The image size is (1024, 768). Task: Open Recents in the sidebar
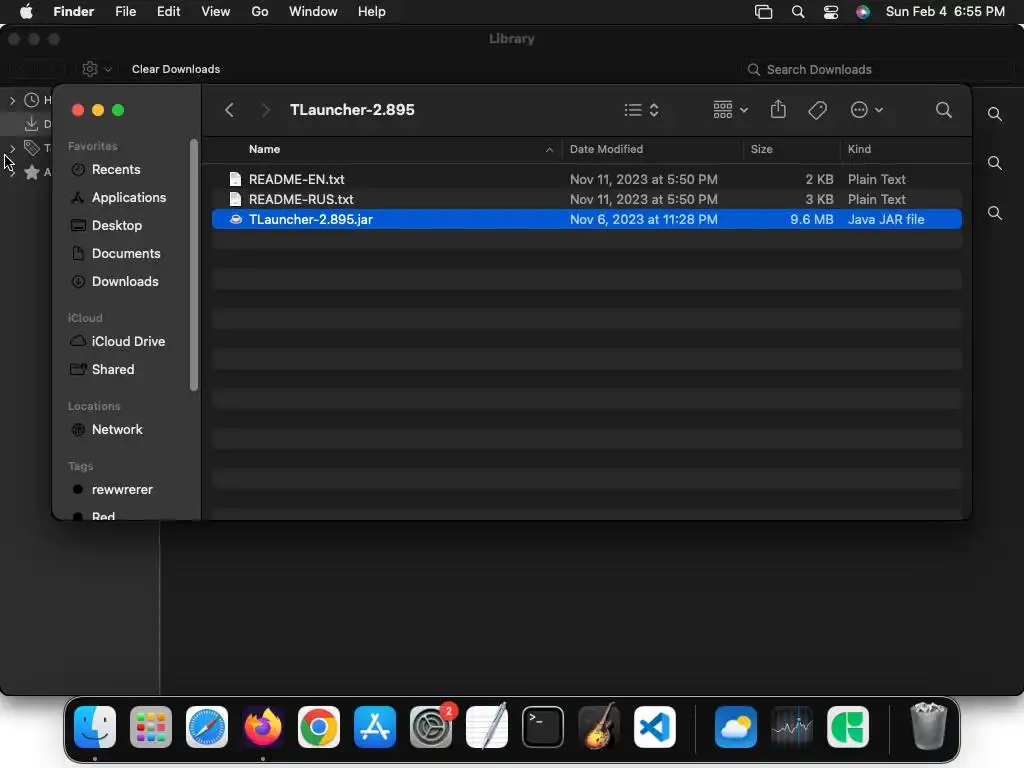(x=116, y=169)
